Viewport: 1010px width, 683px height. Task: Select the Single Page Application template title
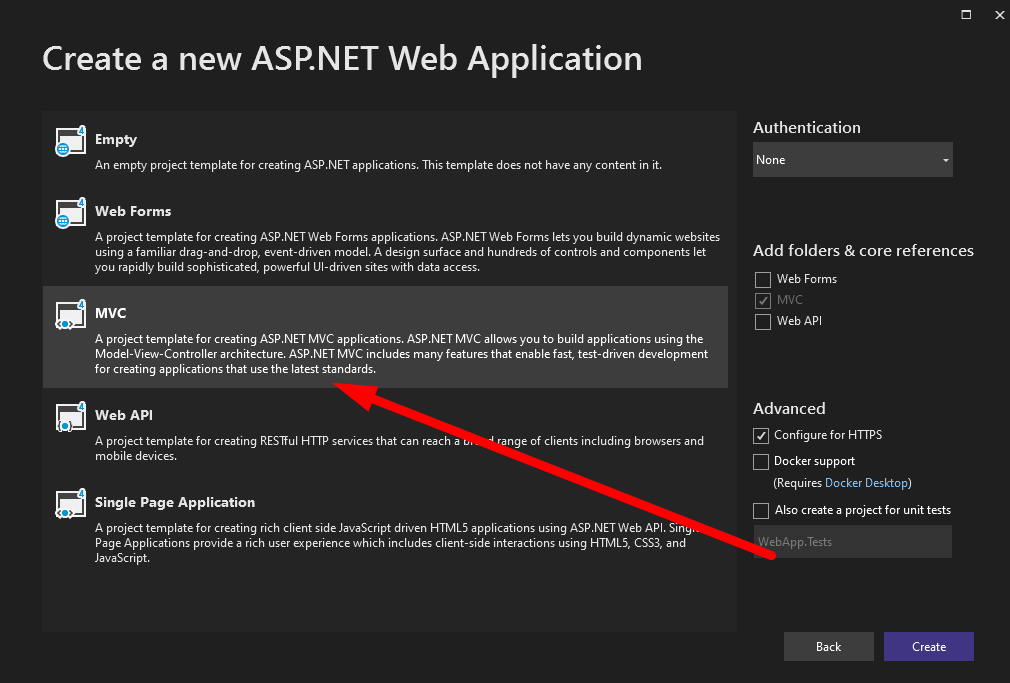[x=175, y=502]
